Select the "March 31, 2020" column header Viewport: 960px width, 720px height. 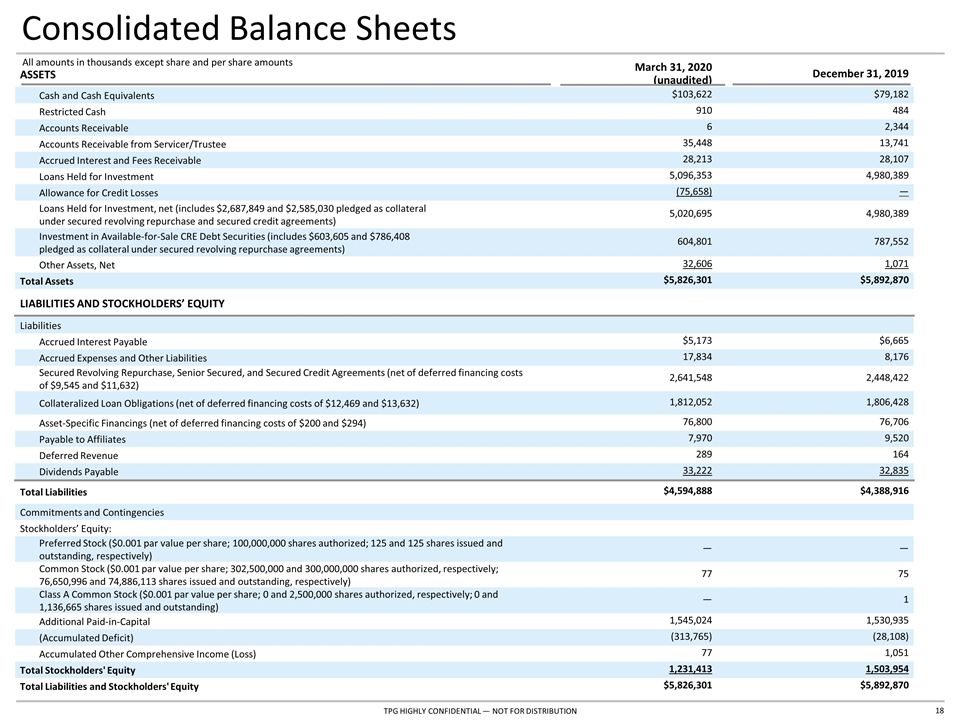tap(673, 67)
